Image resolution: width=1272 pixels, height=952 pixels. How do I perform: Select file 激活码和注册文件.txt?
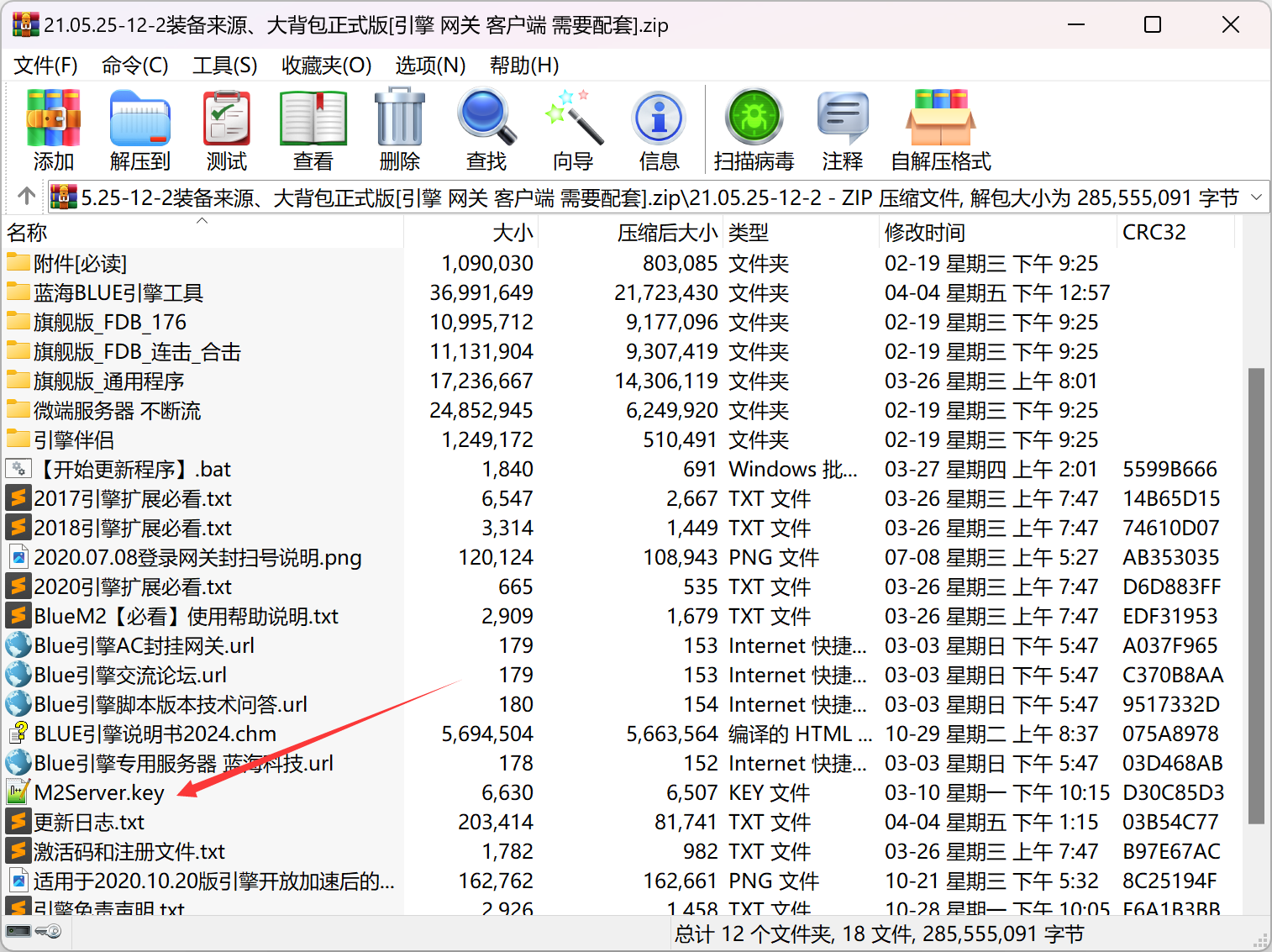coord(129,851)
